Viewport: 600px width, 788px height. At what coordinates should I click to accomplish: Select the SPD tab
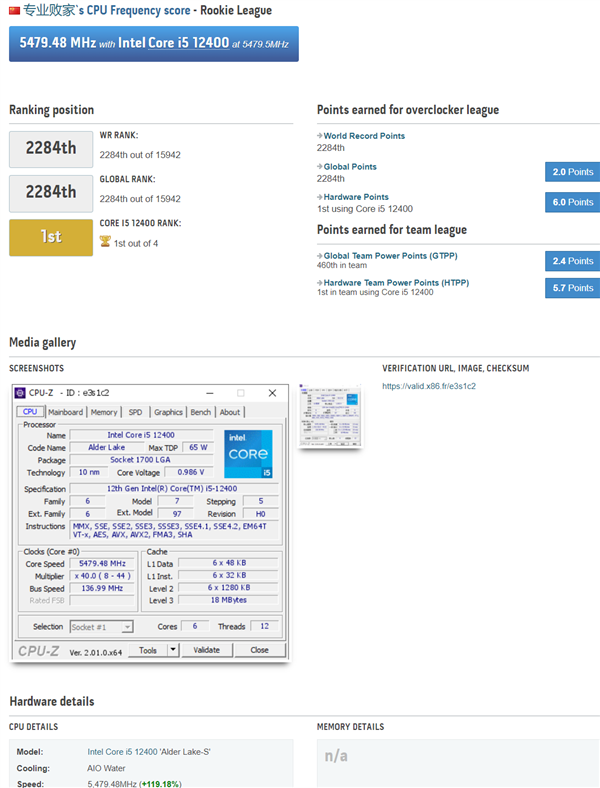135,412
